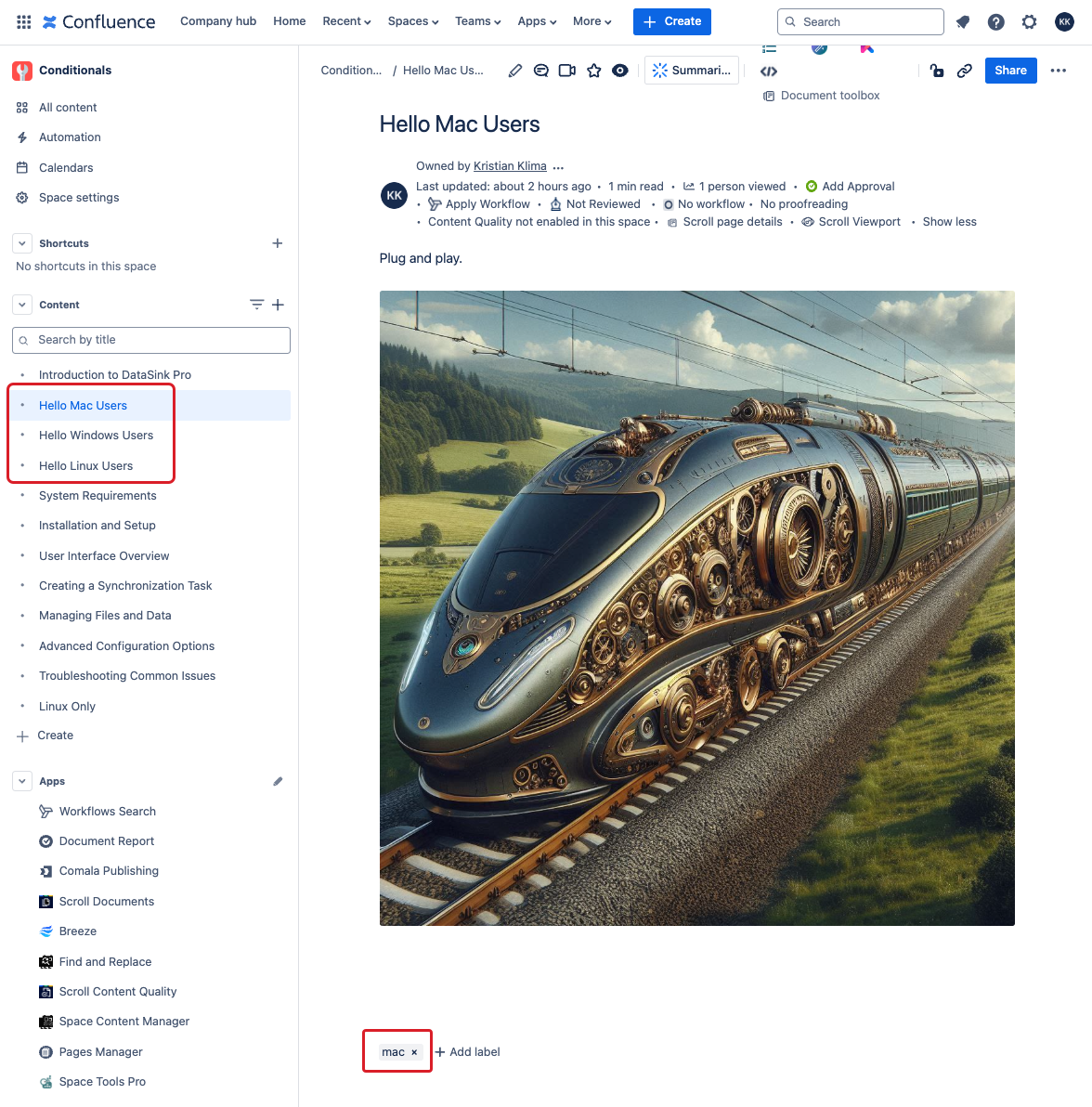This screenshot has width=1092, height=1107.
Task: Open the Hello Windows Users page
Action: [x=96, y=436]
